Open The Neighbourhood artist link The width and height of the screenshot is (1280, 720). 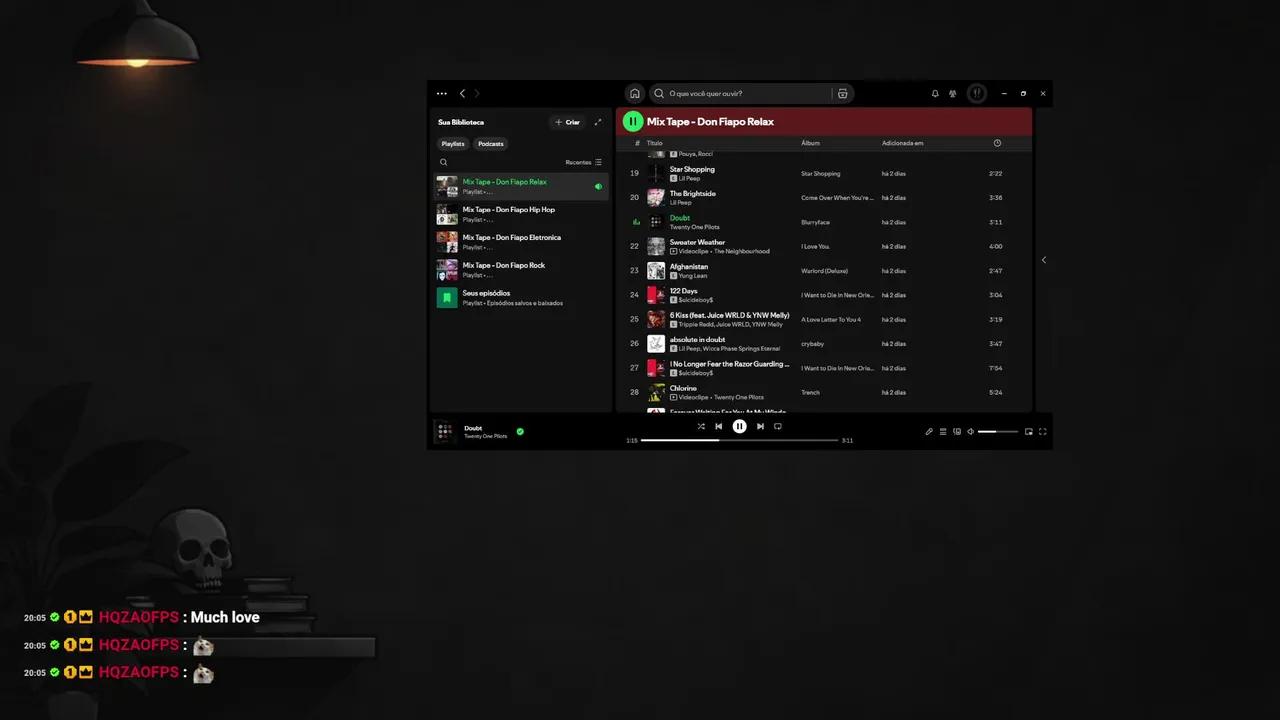point(741,251)
